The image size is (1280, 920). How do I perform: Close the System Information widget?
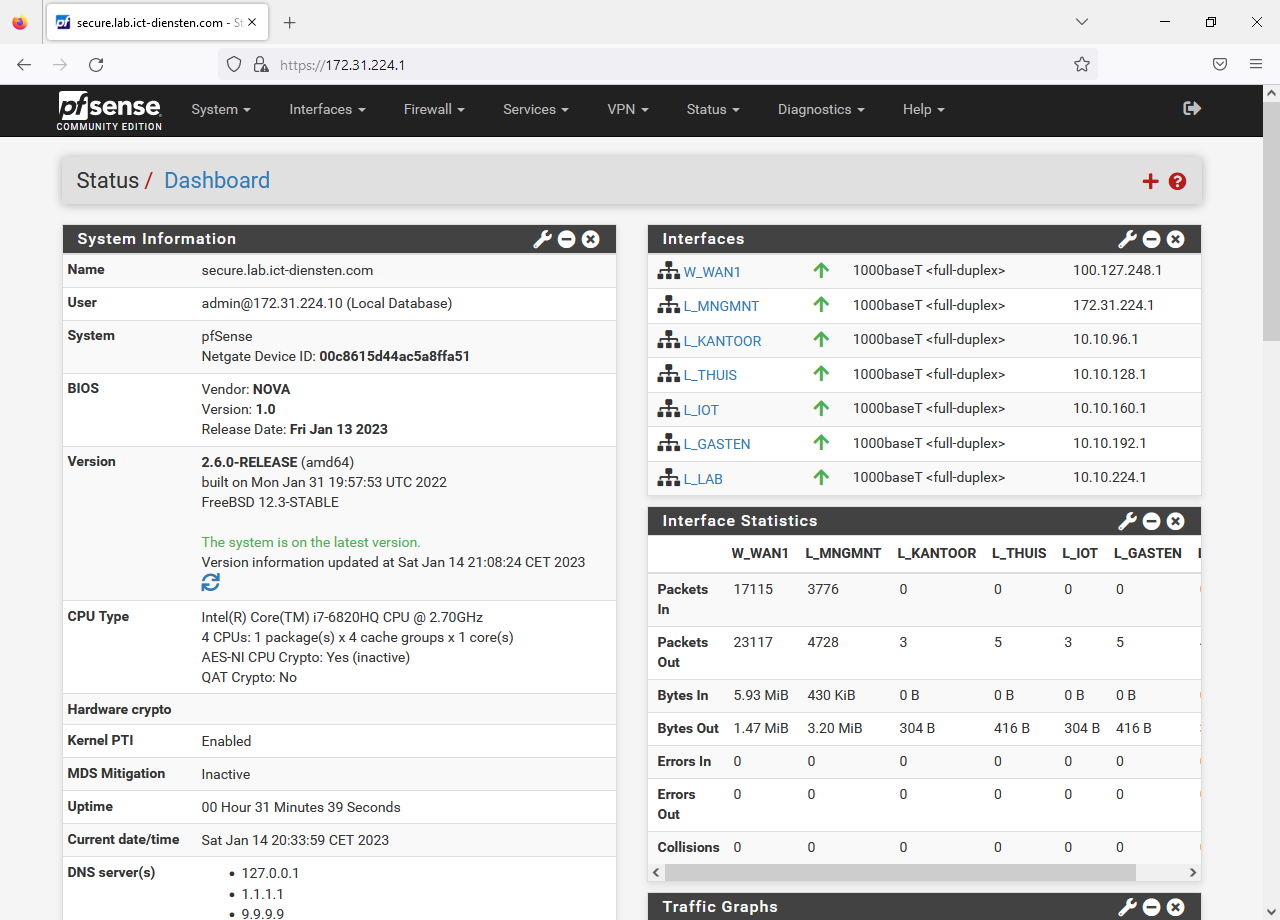(591, 239)
